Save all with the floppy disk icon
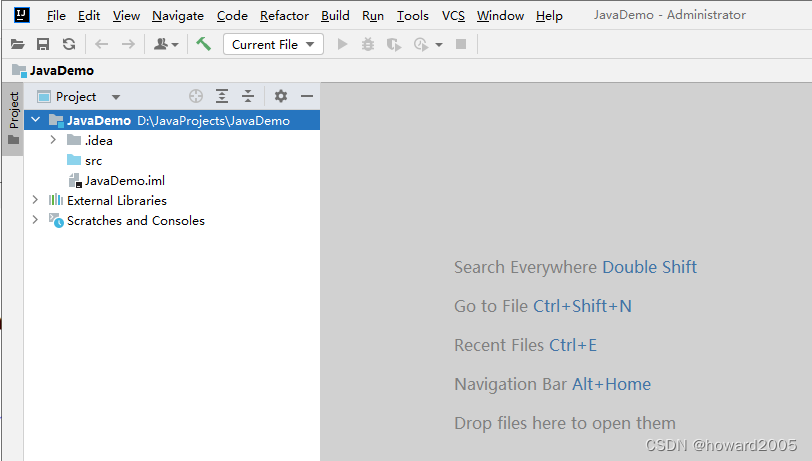This screenshot has width=812, height=461. point(43,45)
